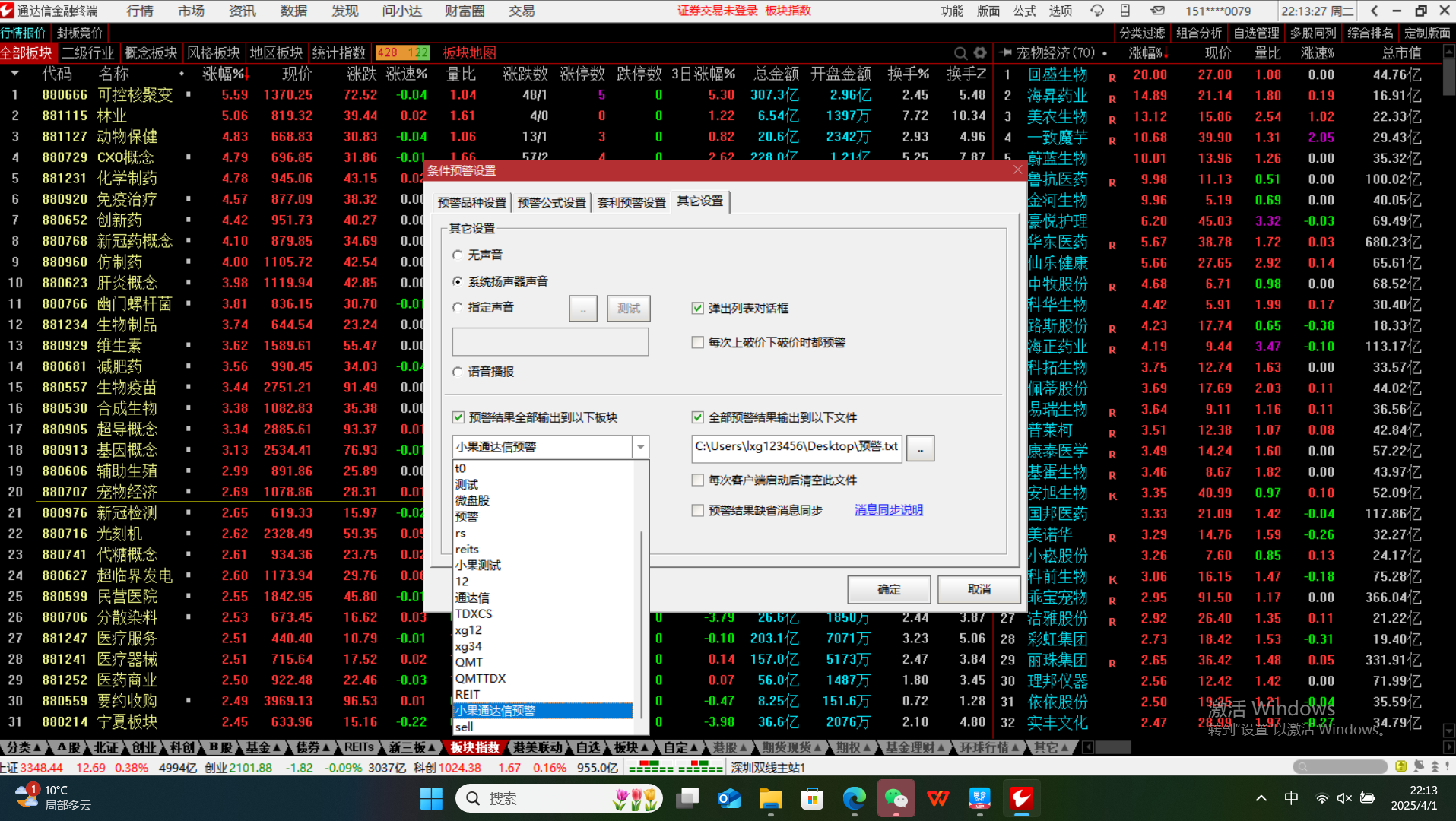Click the Tongdaxin red logo icon

pos(8,11)
